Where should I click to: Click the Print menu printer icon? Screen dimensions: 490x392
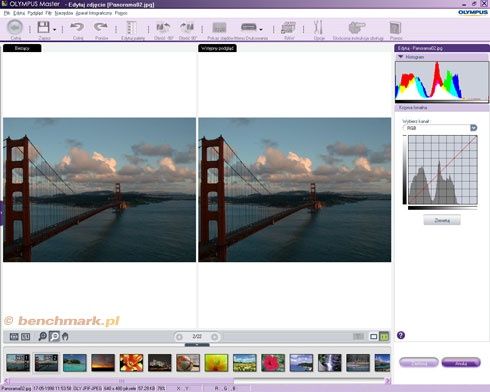pos(248,27)
